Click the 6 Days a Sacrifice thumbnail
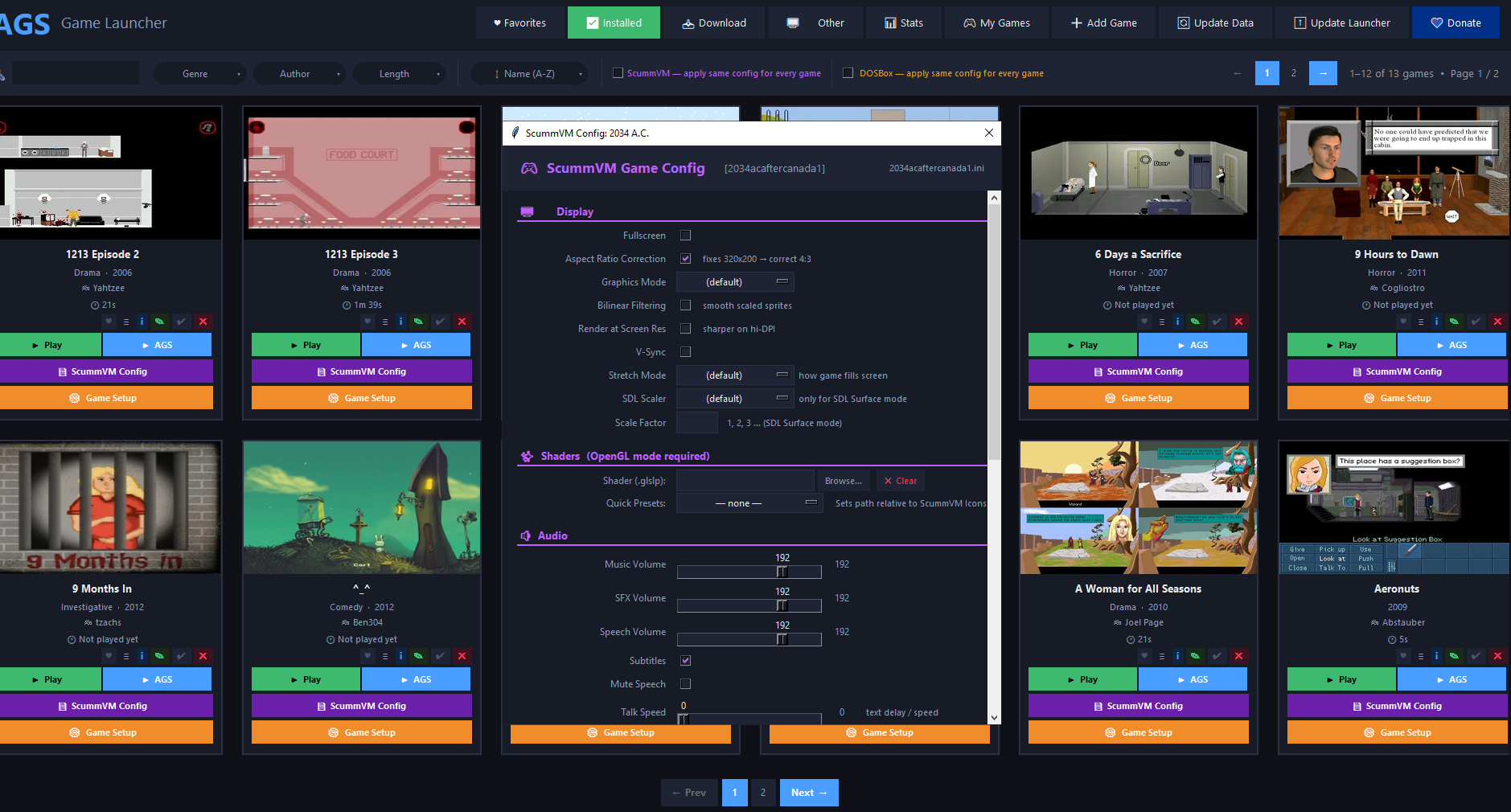 coord(1139,173)
